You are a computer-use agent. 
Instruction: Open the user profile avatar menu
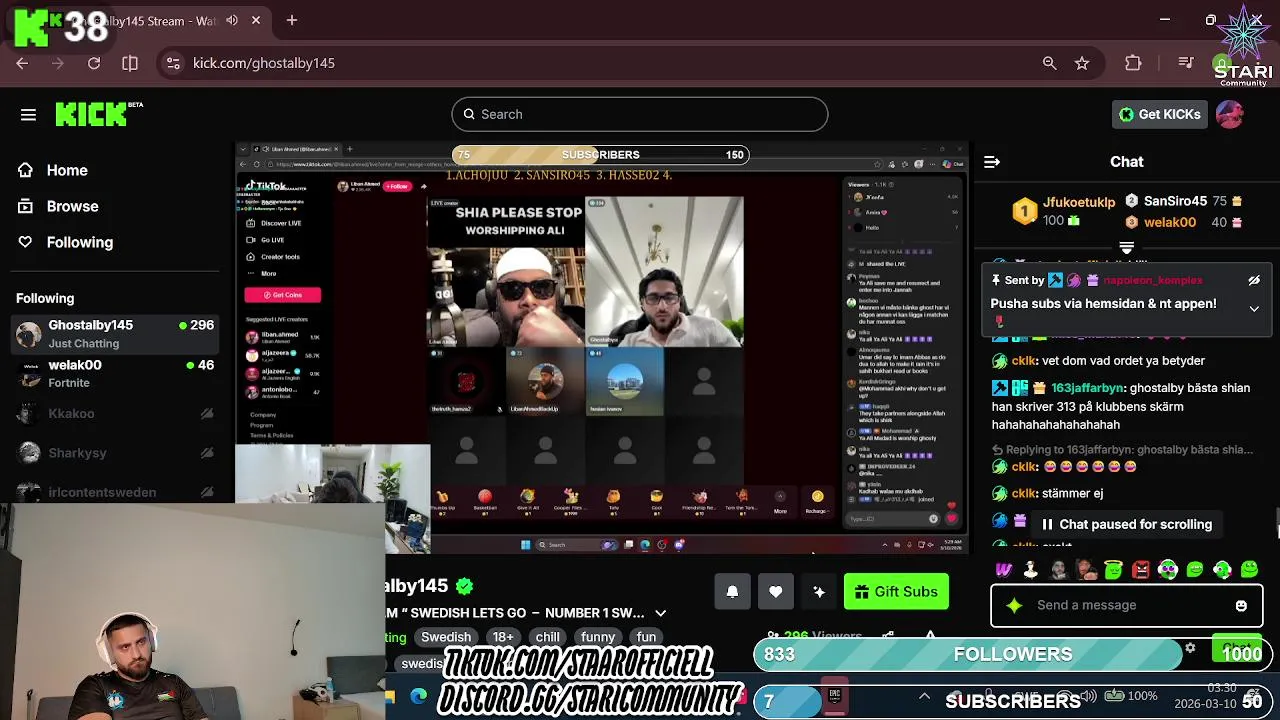click(x=1230, y=114)
